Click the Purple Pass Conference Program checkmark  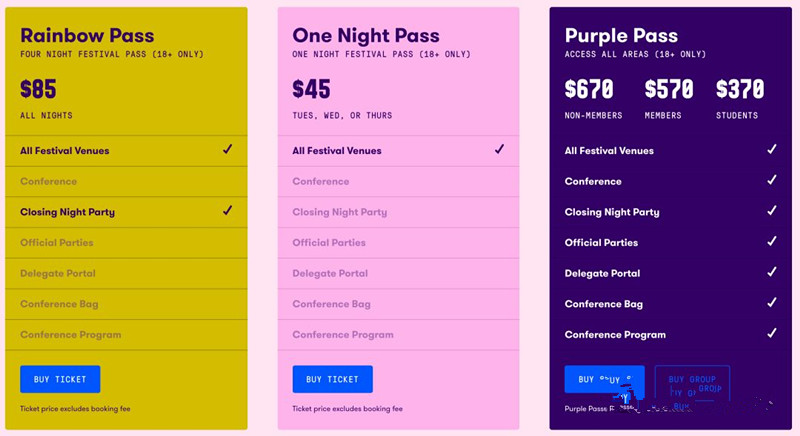click(772, 334)
